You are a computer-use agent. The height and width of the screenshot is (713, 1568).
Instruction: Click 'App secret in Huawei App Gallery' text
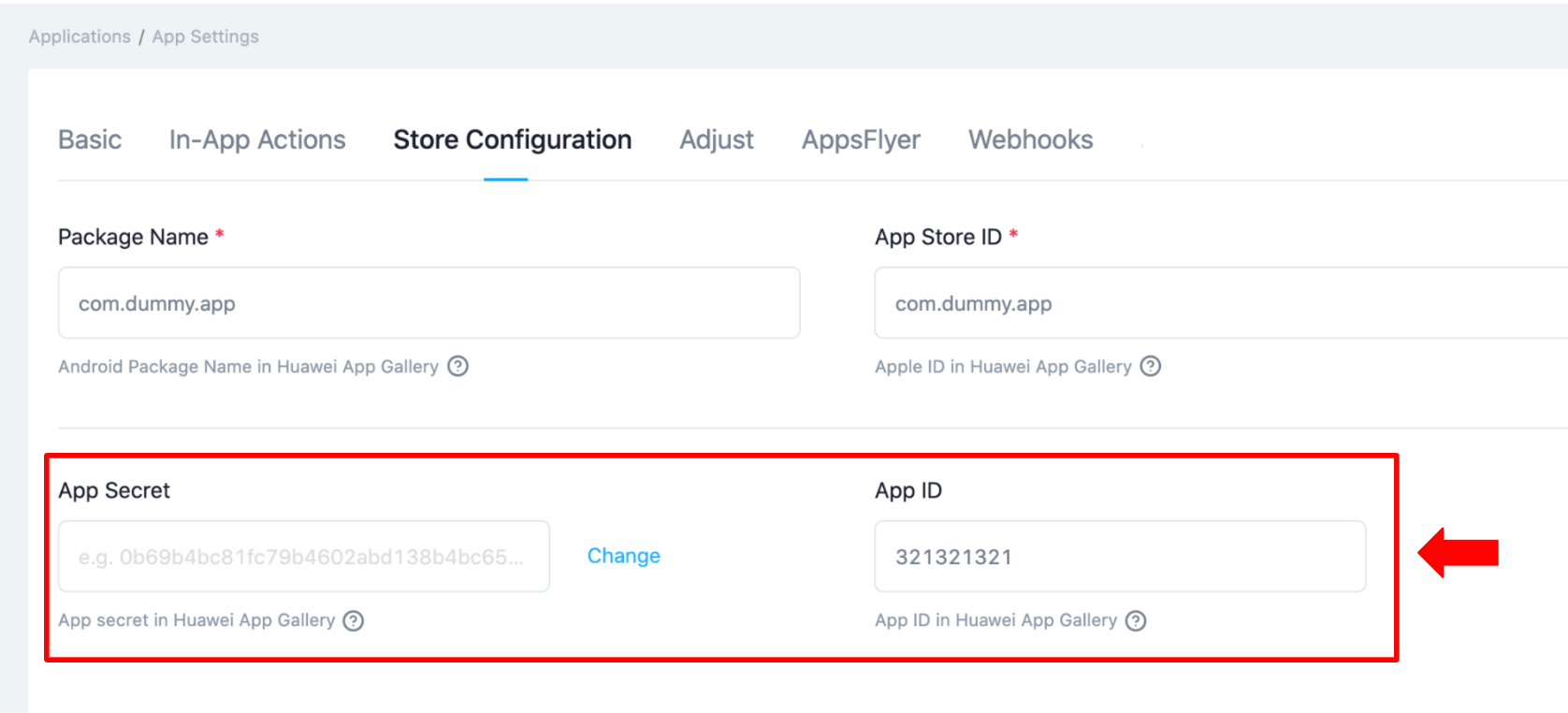(196, 620)
